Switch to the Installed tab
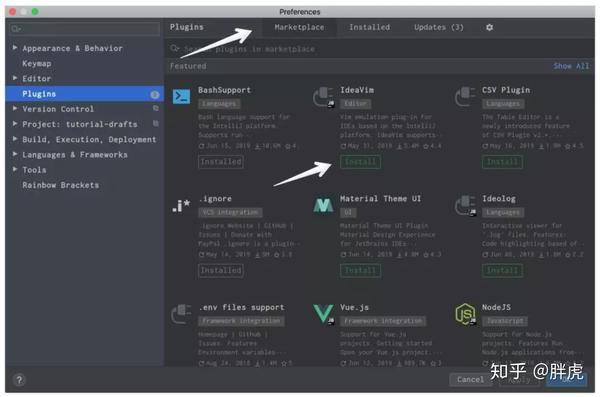 click(369, 28)
